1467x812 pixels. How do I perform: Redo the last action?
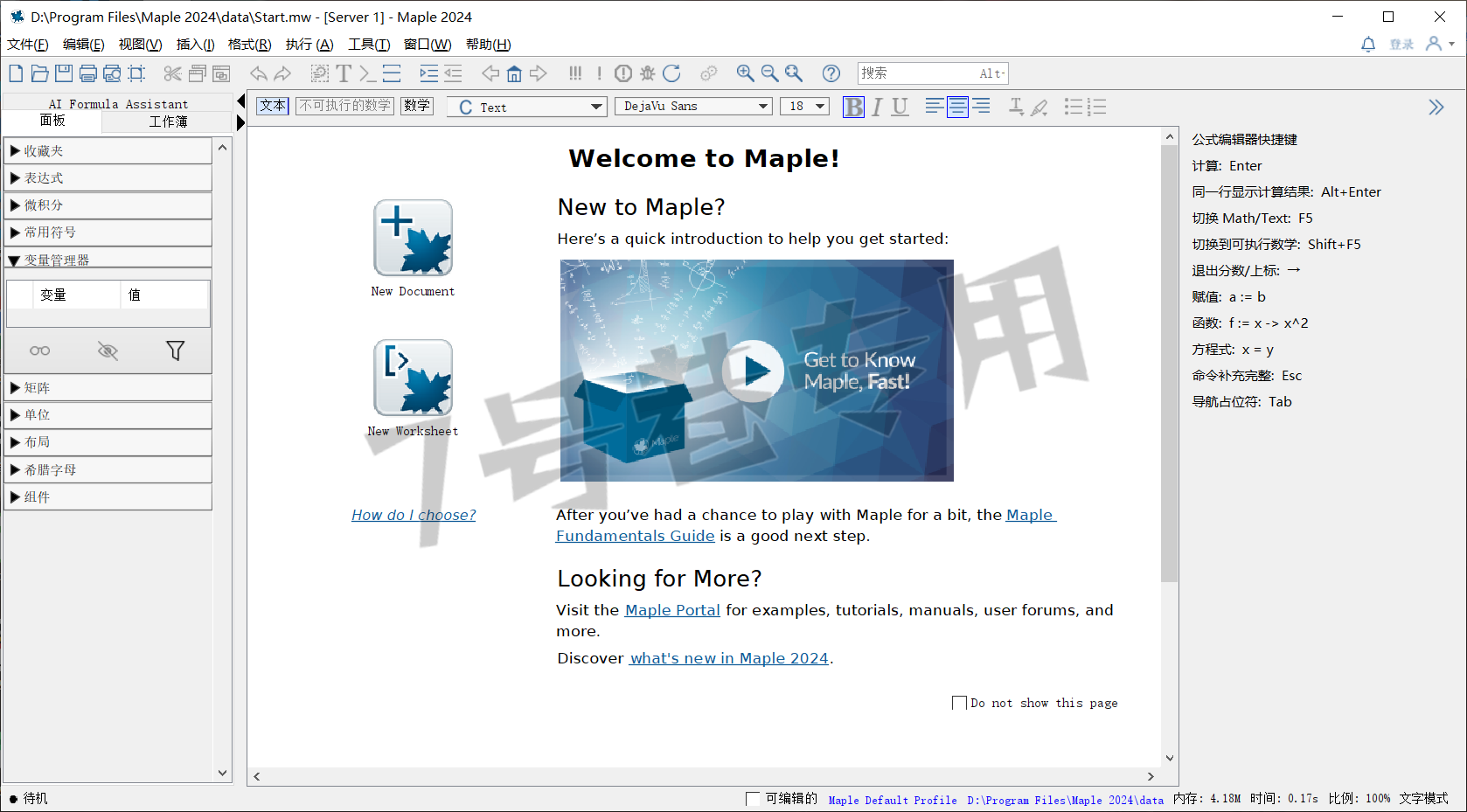tap(282, 73)
